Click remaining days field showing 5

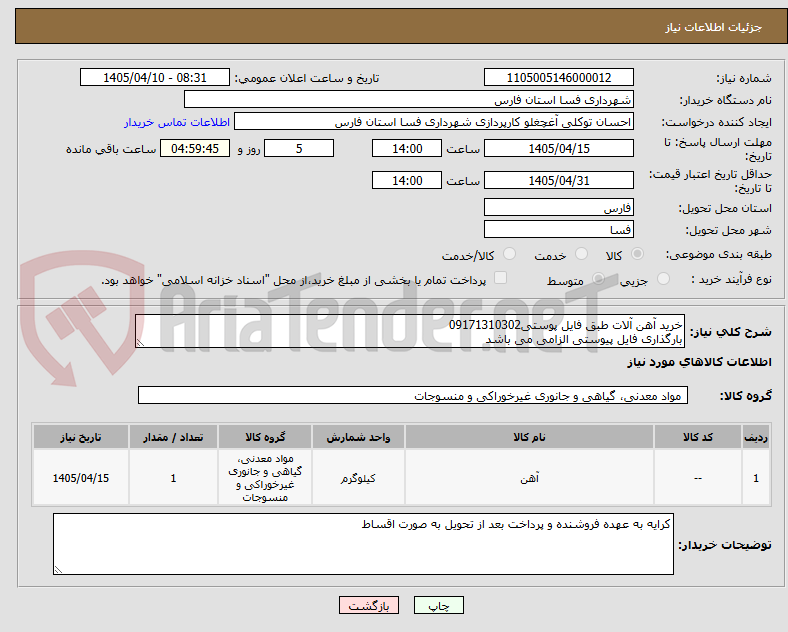(x=299, y=149)
